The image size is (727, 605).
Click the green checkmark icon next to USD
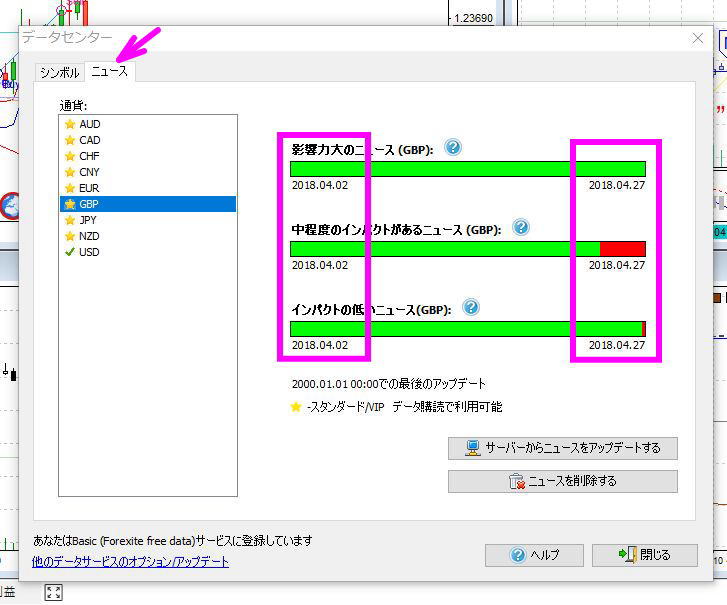tap(70, 252)
